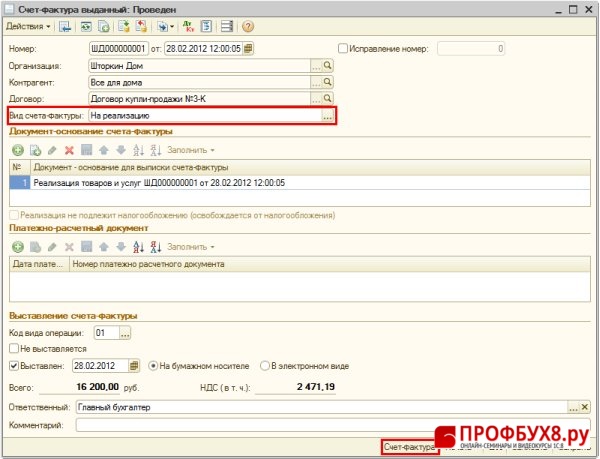Untick the Выставлен checkbox
The height and width of the screenshot is (459, 600).
point(13,365)
